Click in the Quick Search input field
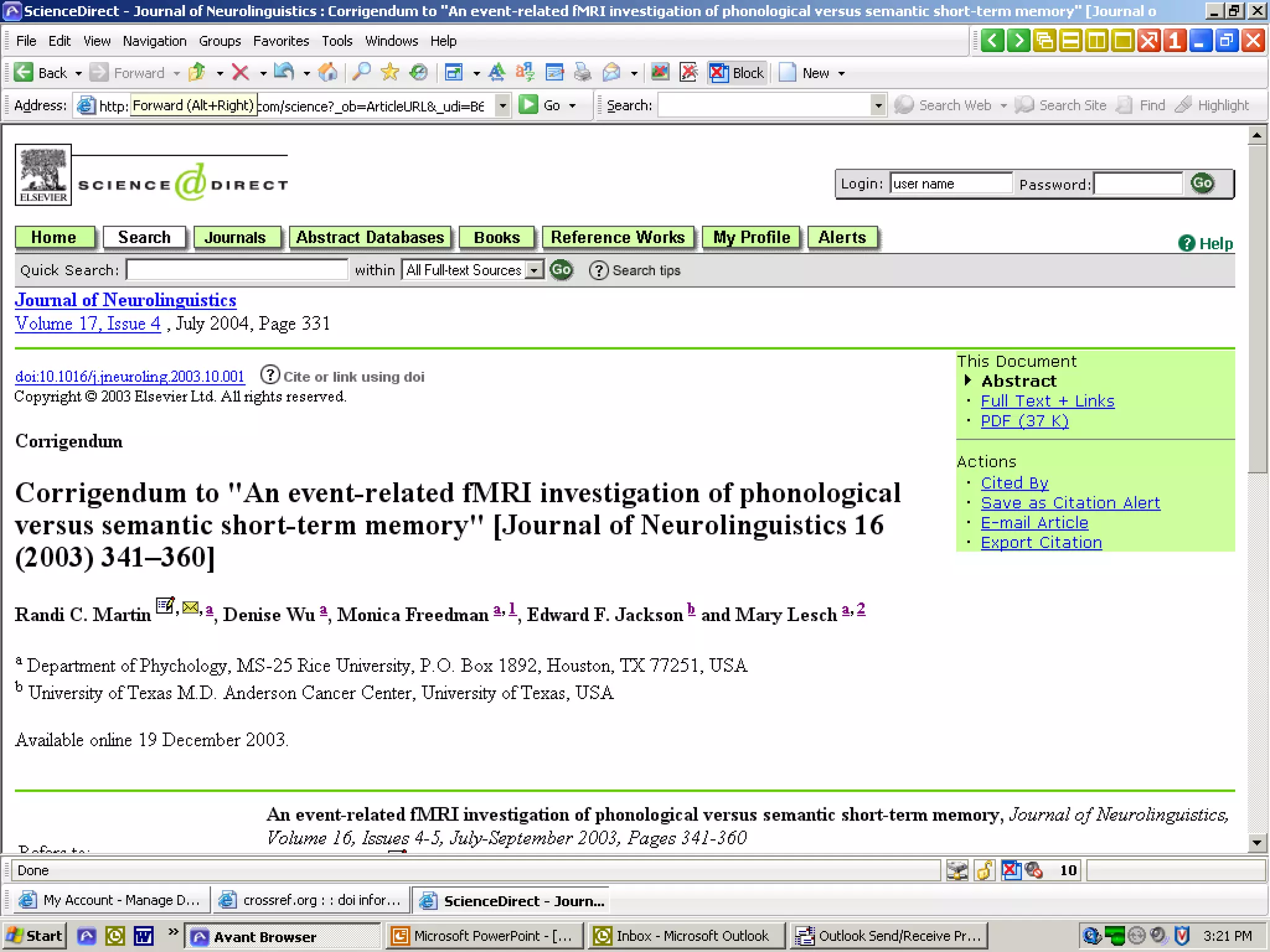 tap(237, 270)
